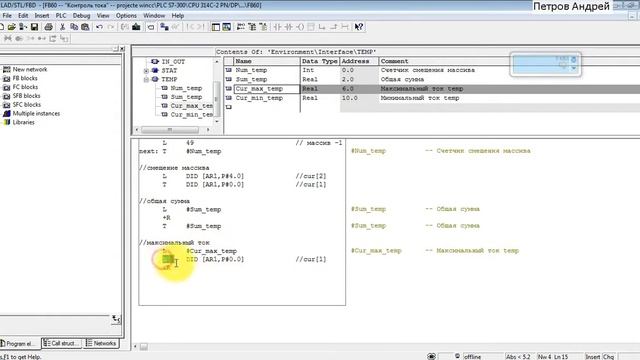Copy selection using the copy icon
Viewport: 640px width, 360px height.
[74, 27]
